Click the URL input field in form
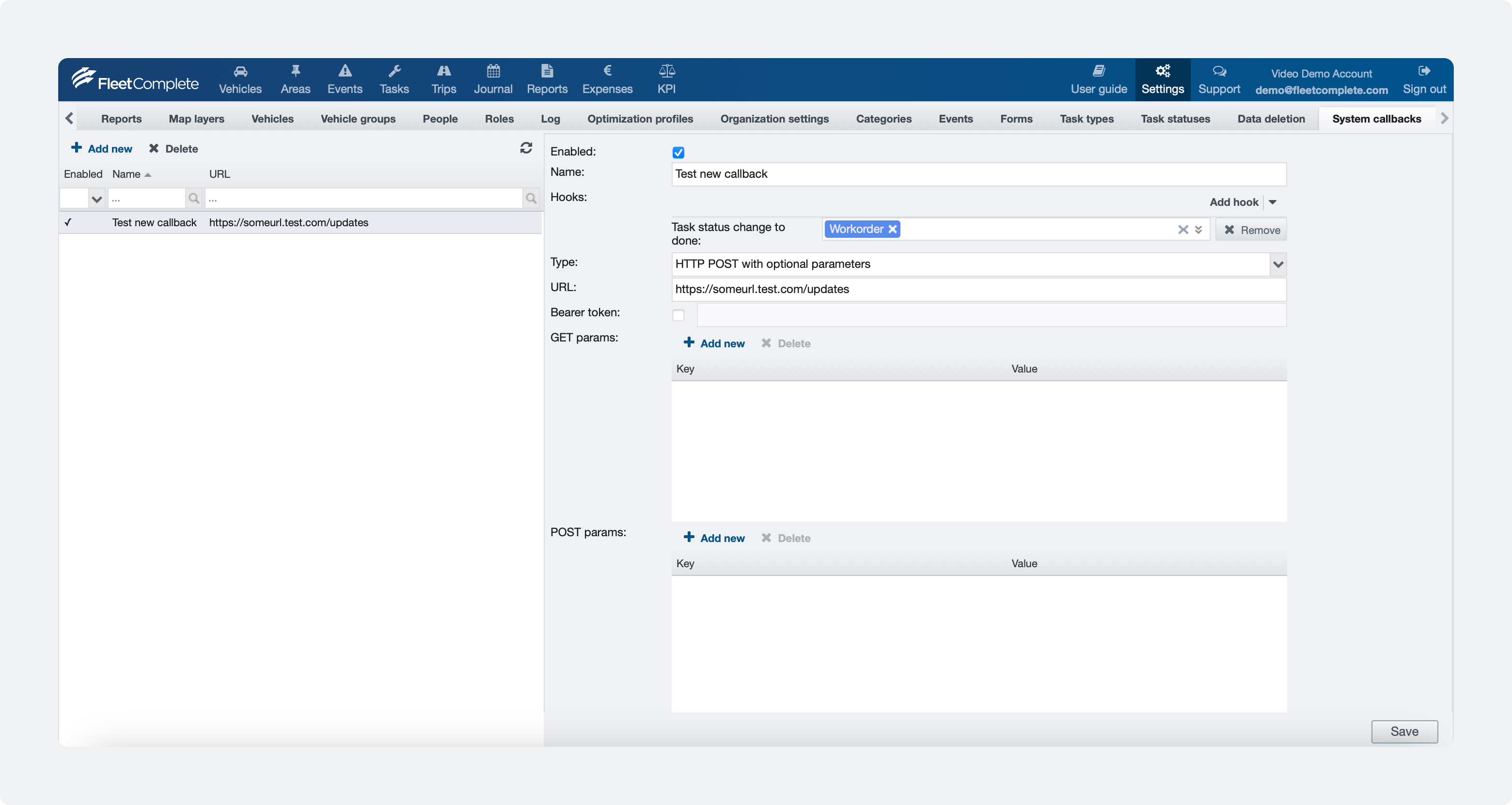This screenshot has width=1512, height=805. pos(978,289)
